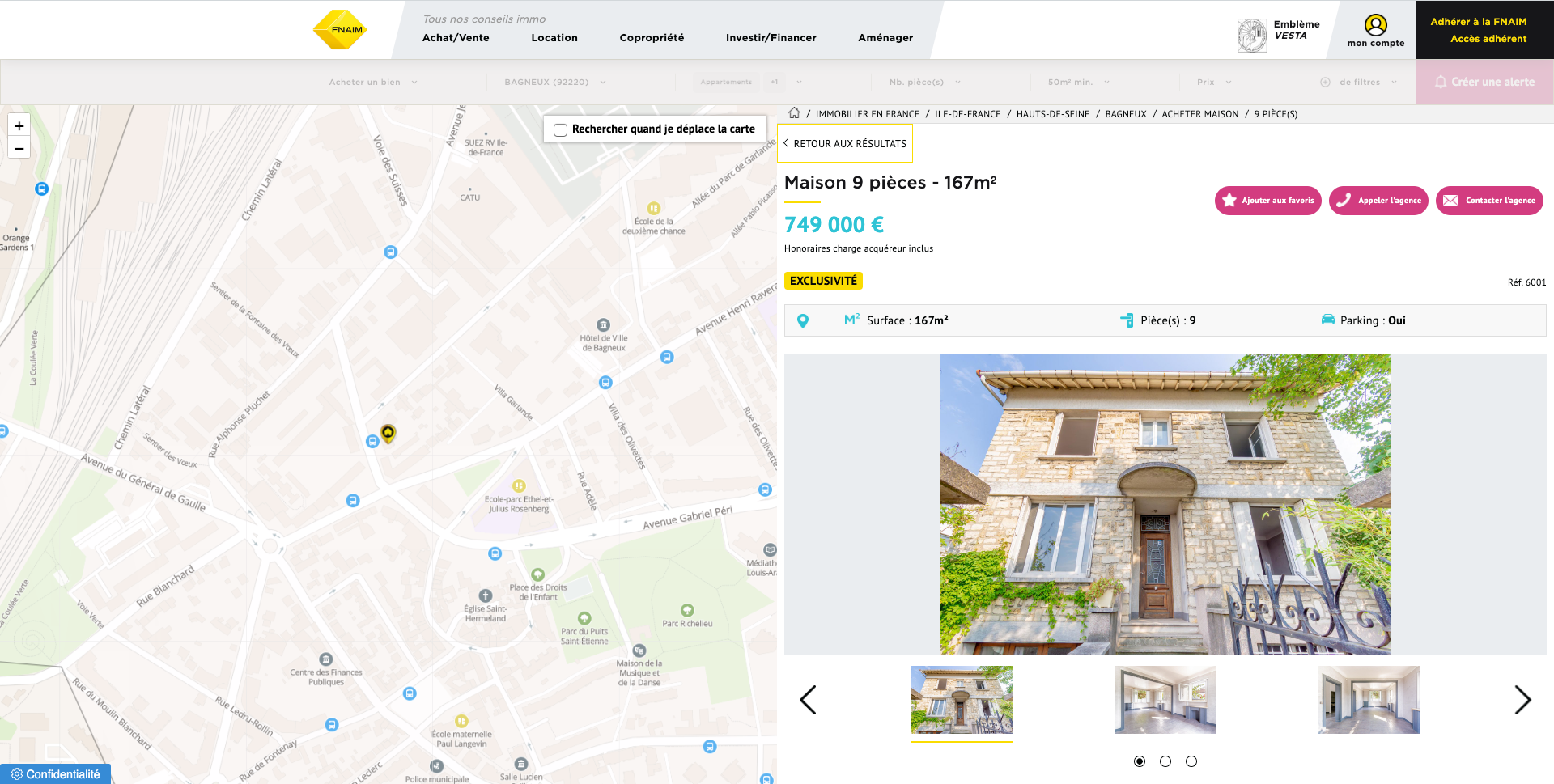Click the location pin icon in details bar

pos(803,320)
